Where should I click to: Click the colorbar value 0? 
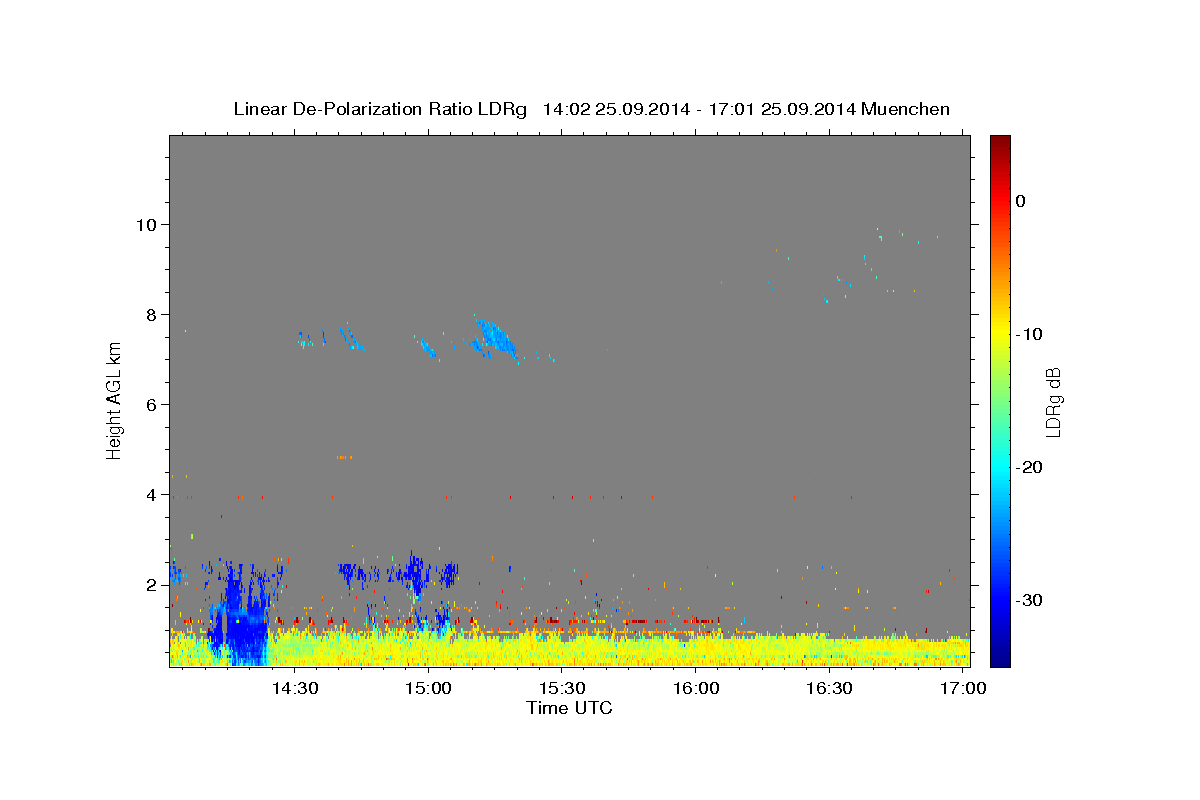click(1021, 201)
